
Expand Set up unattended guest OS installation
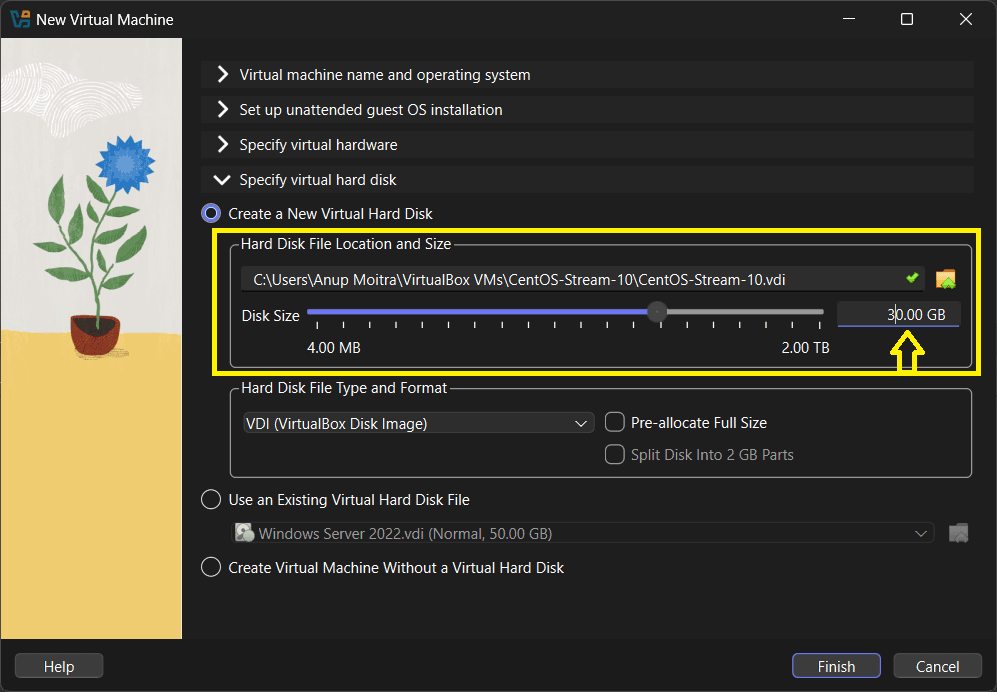pyautogui.click(x=370, y=110)
